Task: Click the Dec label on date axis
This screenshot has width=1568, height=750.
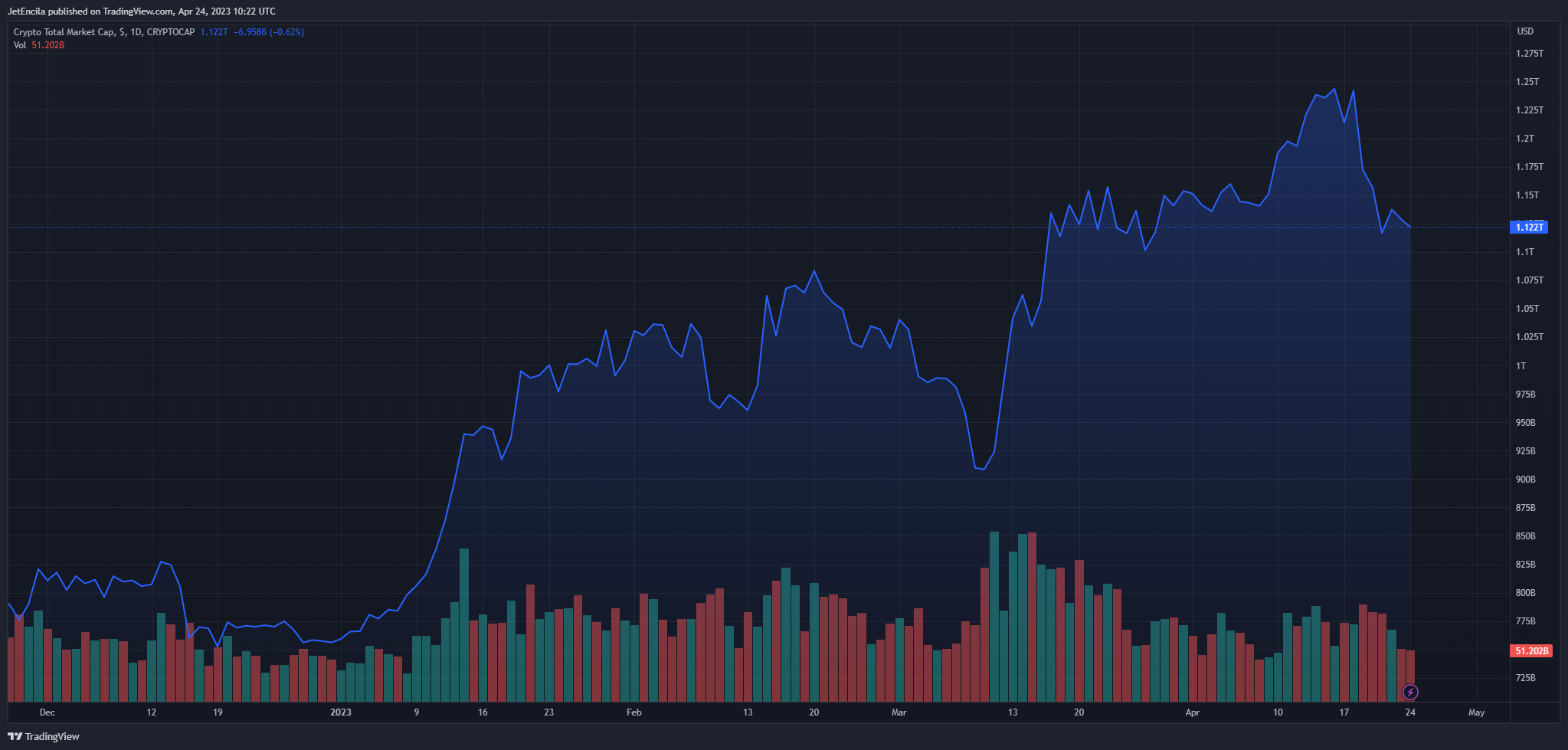Action: tap(47, 712)
